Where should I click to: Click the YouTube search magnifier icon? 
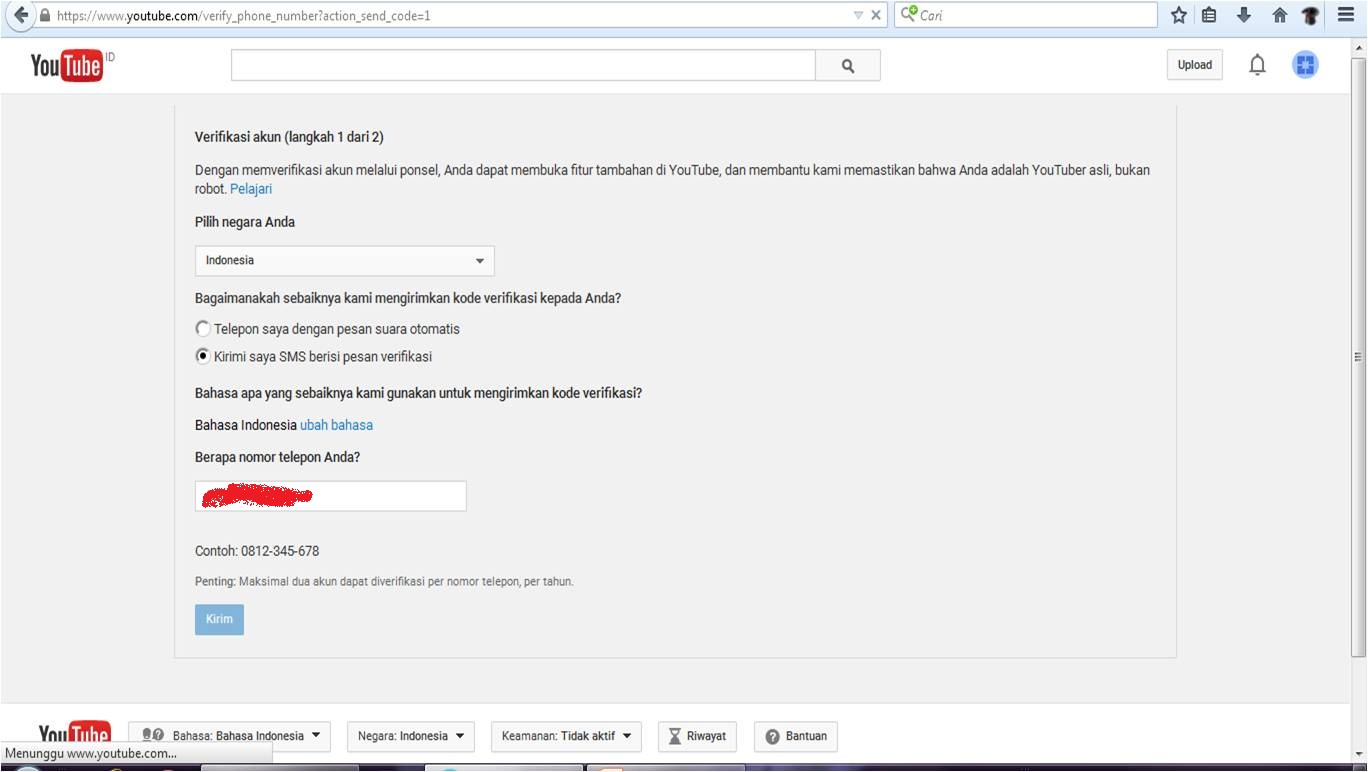847,64
